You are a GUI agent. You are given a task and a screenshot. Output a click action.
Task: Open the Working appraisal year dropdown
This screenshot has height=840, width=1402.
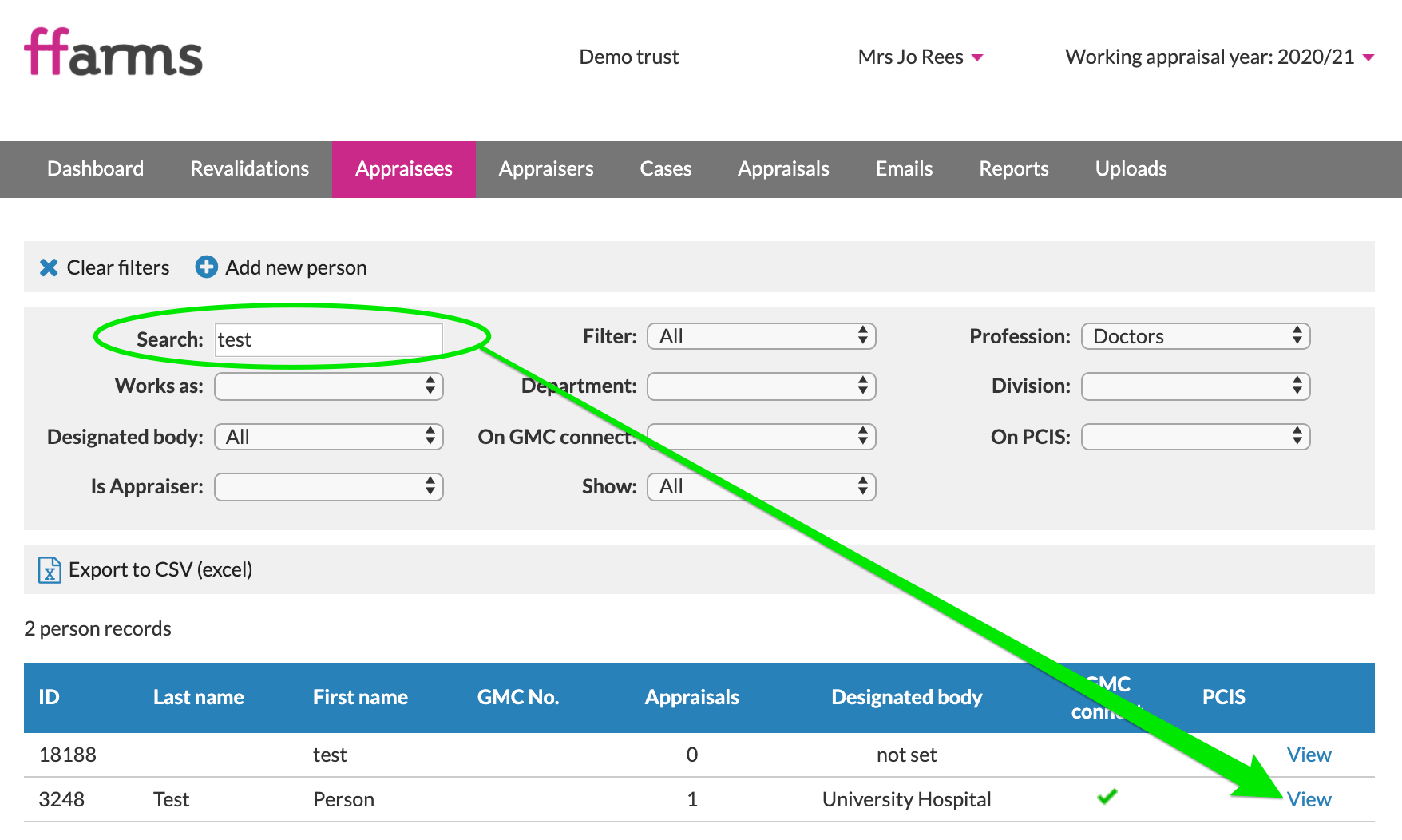click(1219, 57)
